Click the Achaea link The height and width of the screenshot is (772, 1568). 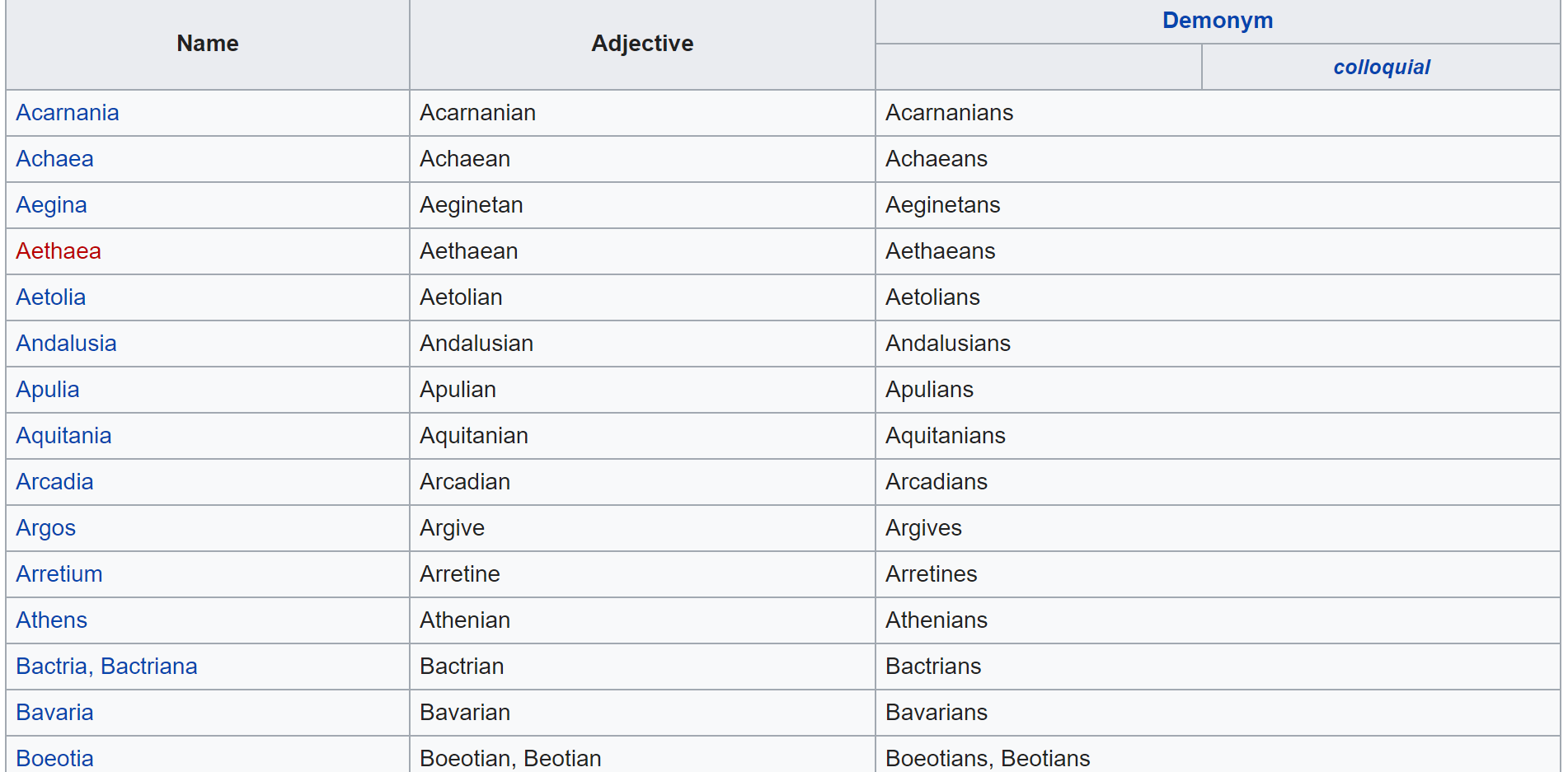pyautogui.click(x=54, y=159)
